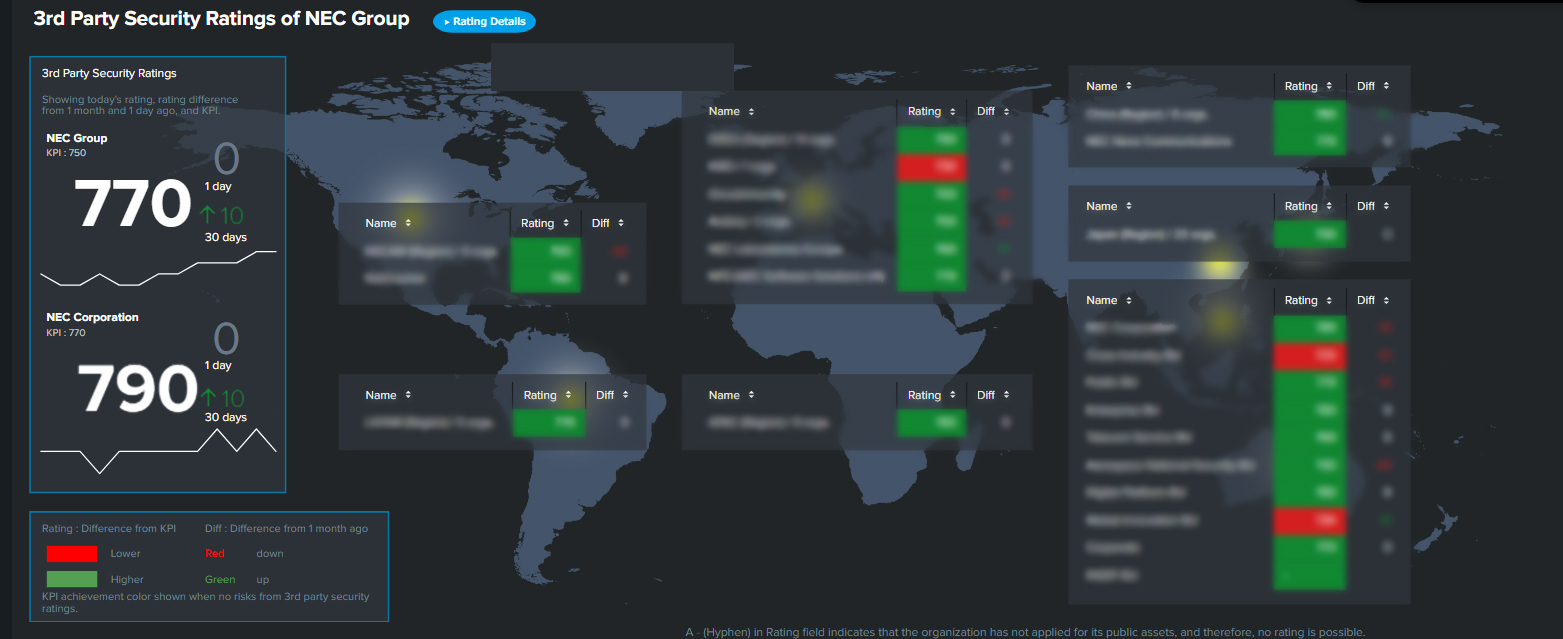1563x639 pixels.
Task: Sort by Rating in the LATAM region table
Action: 547,395
